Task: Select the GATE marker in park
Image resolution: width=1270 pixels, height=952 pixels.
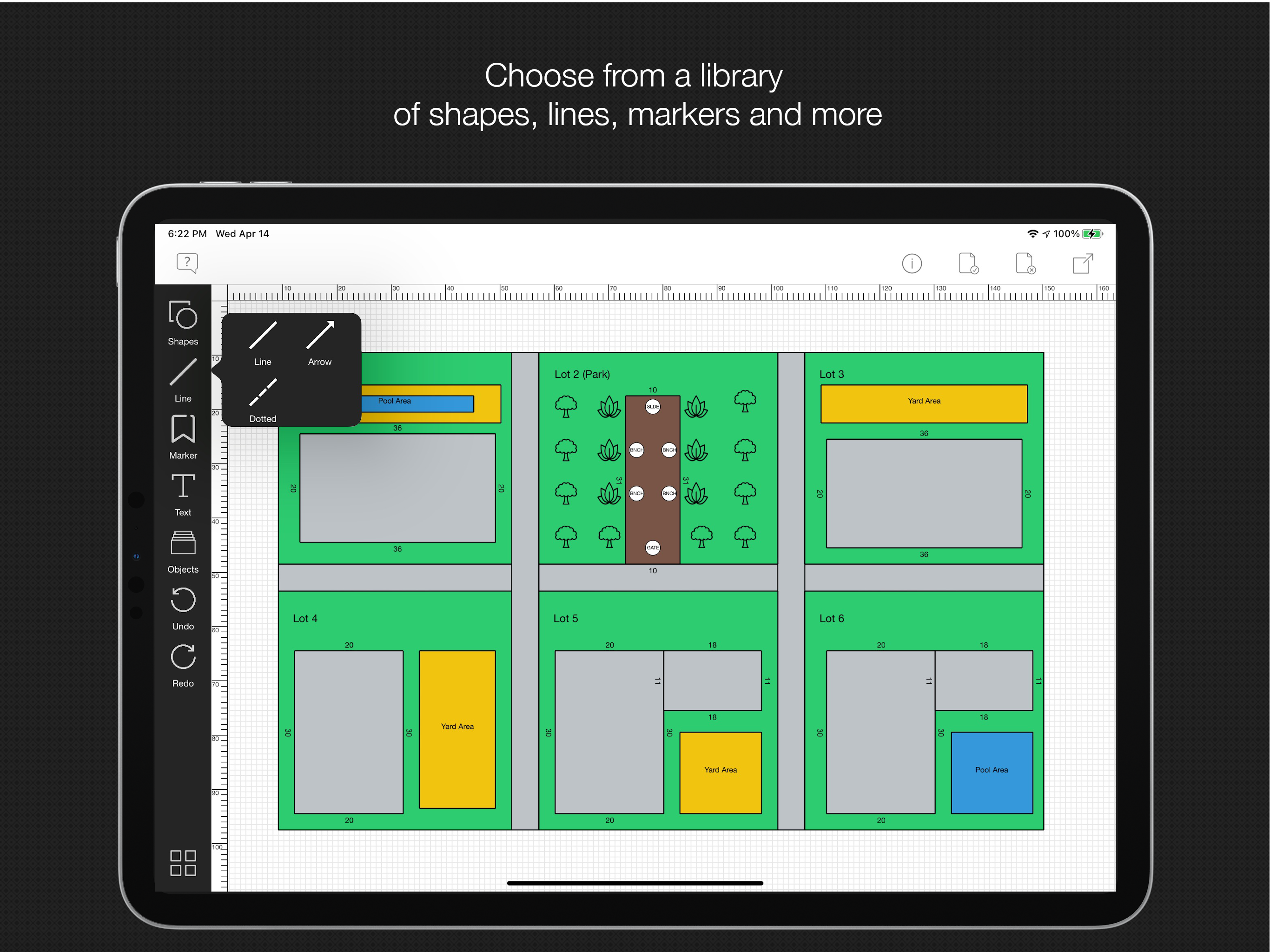Action: pyautogui.click(x=652, y=547)
